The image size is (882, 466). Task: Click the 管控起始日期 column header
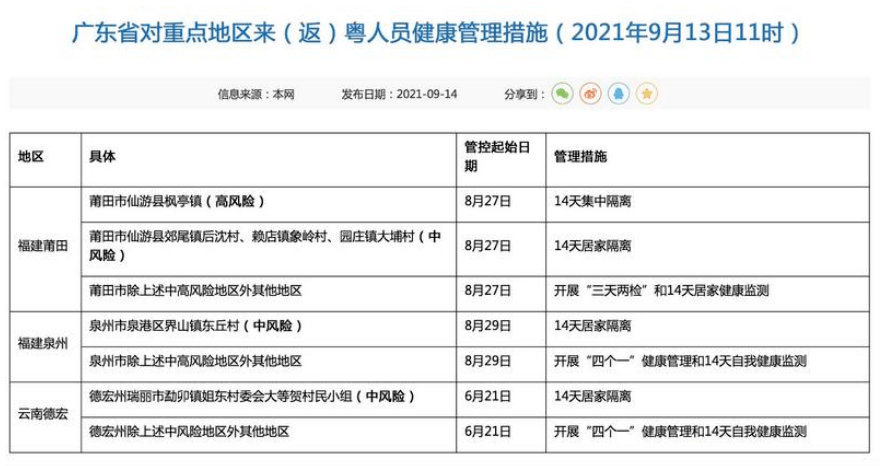pyautogui.click(x=491, y=158)
